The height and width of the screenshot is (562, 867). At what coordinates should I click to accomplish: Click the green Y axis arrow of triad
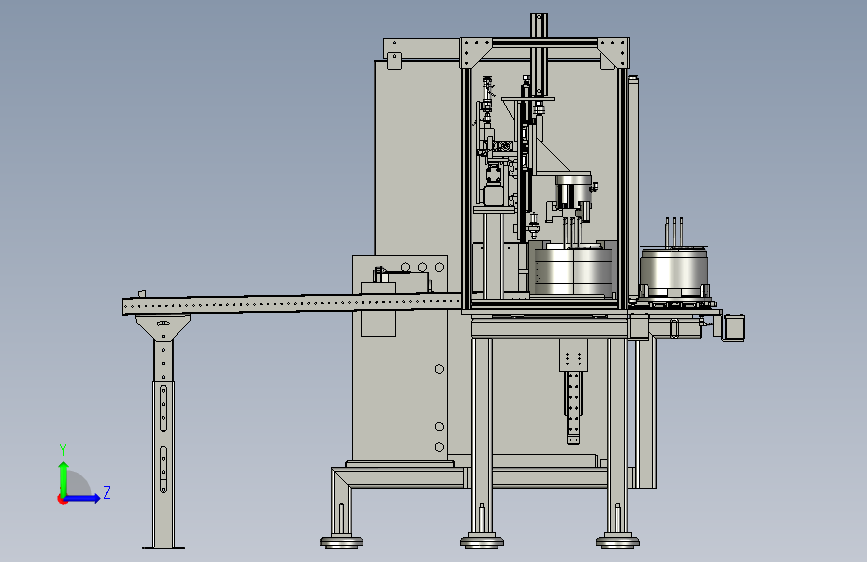point(64,478)
